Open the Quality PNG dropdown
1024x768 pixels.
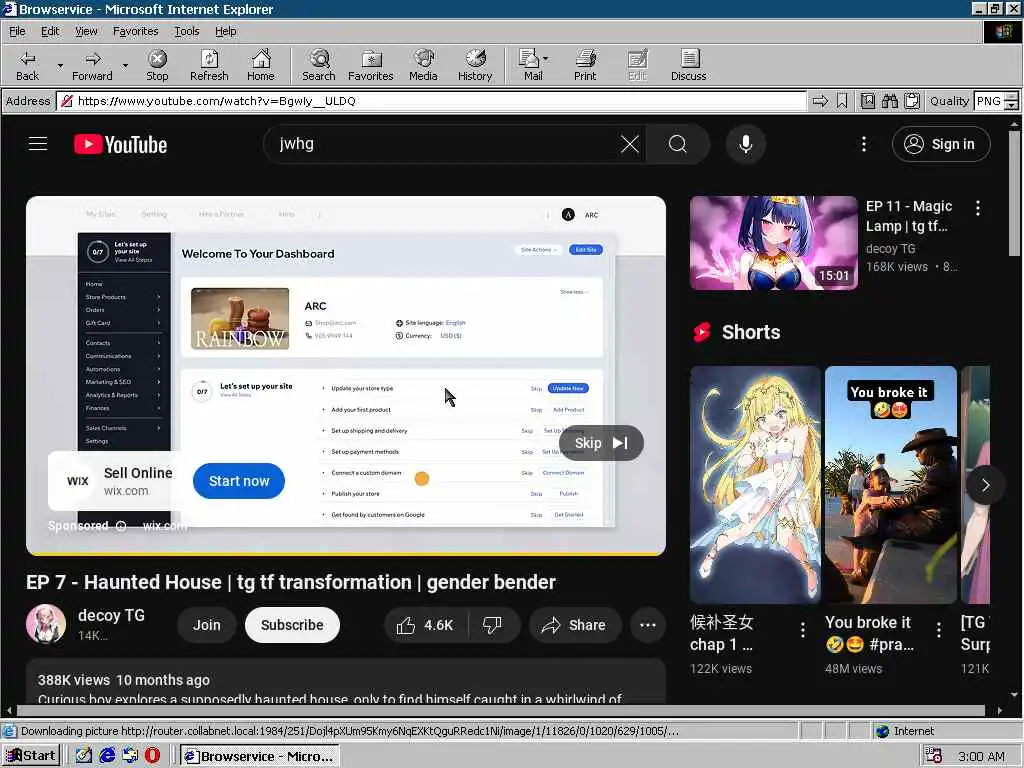coord(995,101)
